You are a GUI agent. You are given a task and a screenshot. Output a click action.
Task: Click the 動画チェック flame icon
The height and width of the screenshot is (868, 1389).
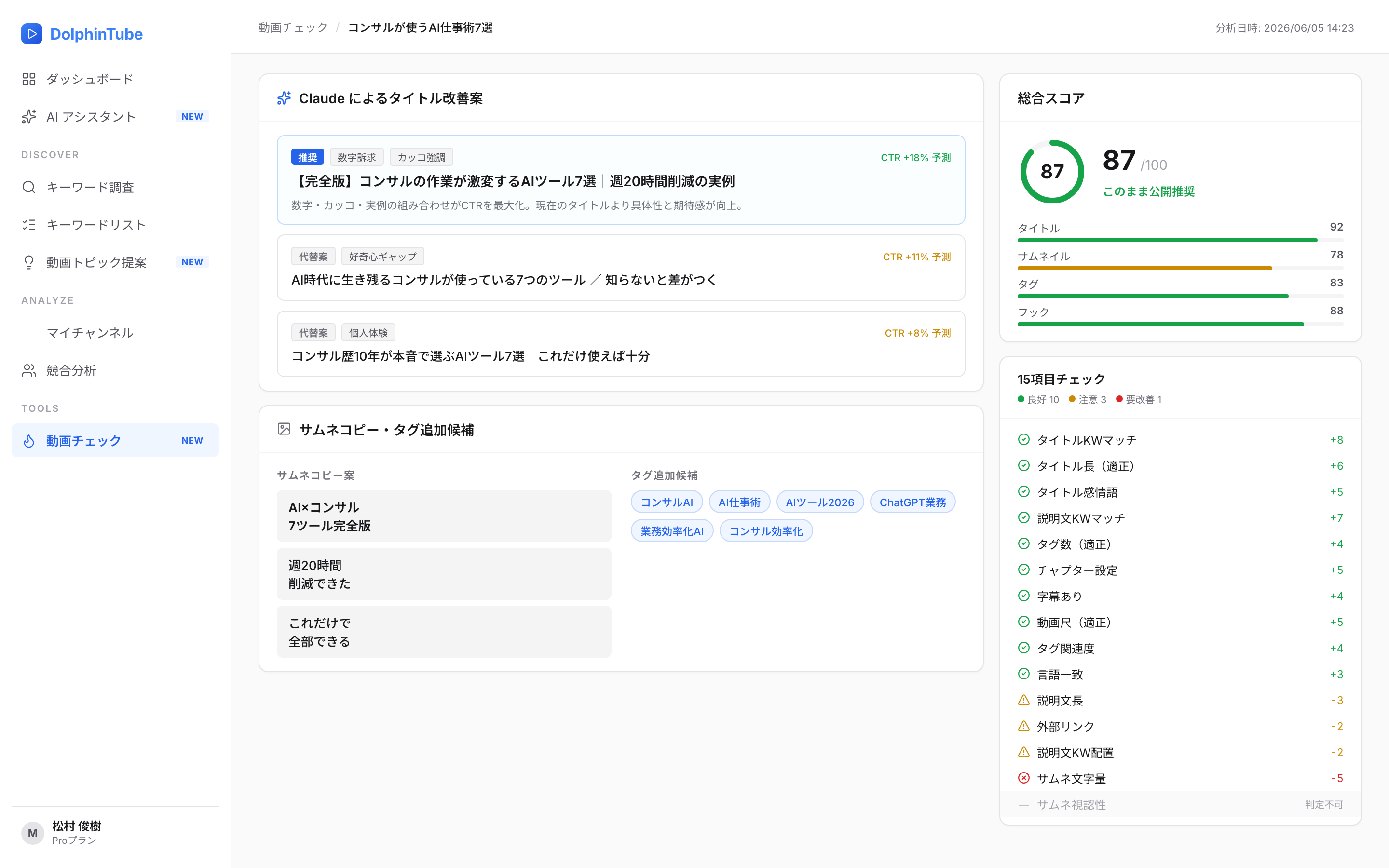[29, 441]
